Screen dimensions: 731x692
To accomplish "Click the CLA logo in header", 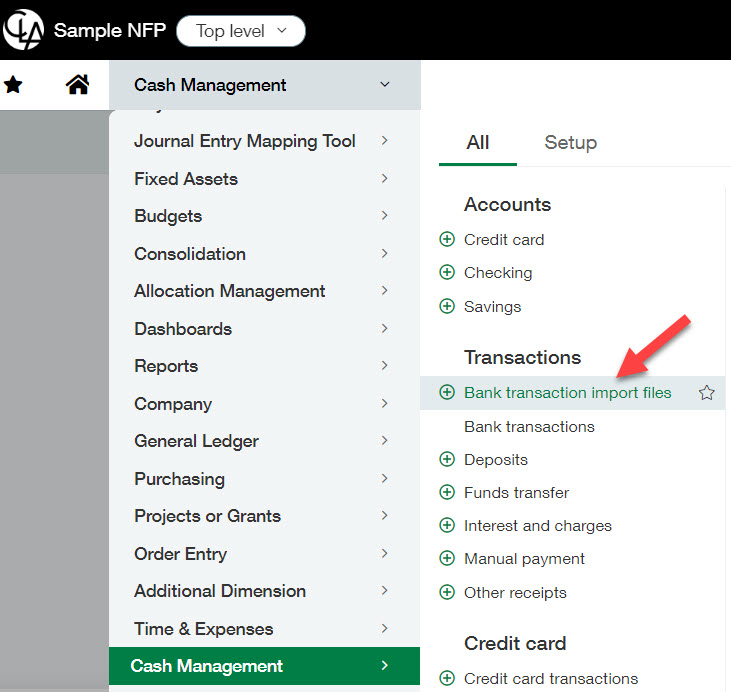I will pos(23,30).
